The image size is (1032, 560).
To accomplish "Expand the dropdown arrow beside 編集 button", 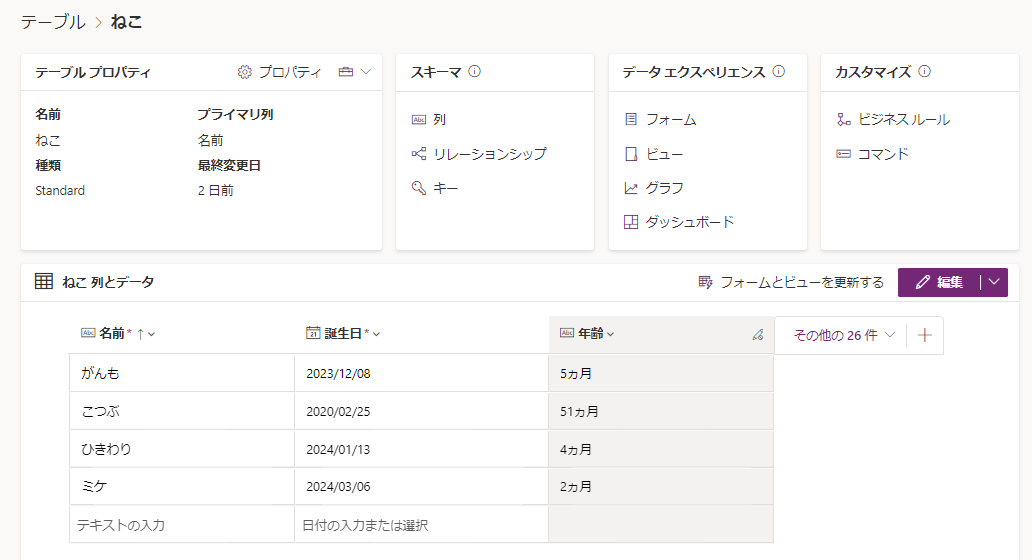I will coord(994,282).
